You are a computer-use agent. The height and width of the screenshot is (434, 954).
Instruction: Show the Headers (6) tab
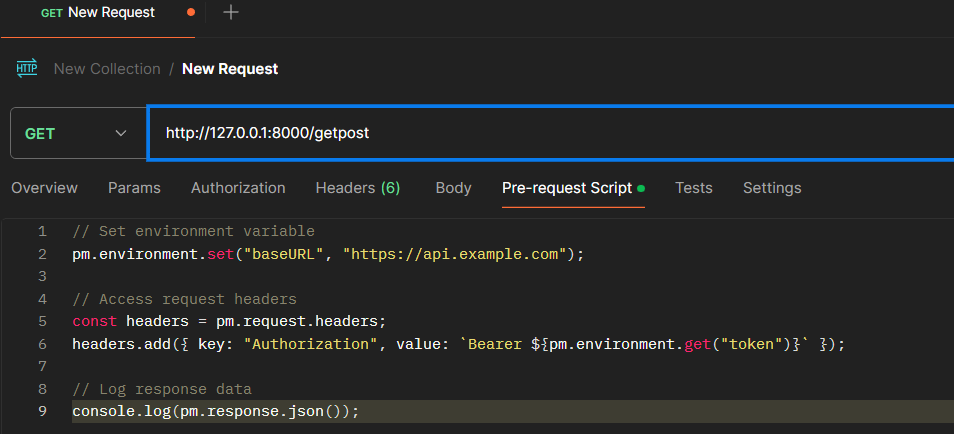[x=357, y=188]
